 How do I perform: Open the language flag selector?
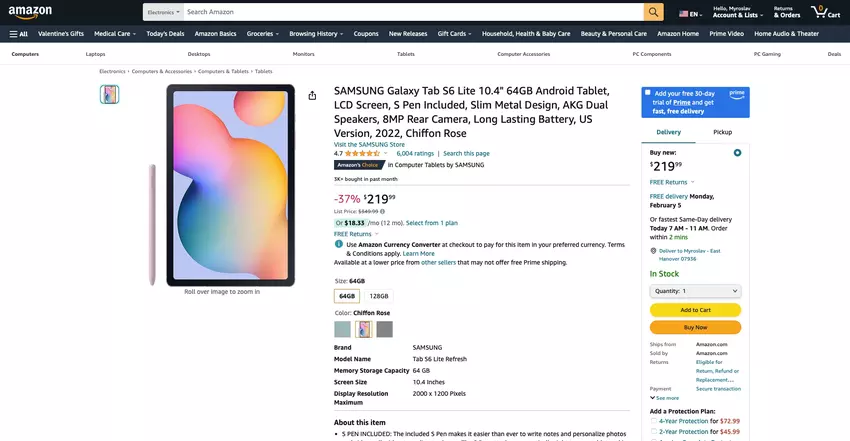point(689,14)
